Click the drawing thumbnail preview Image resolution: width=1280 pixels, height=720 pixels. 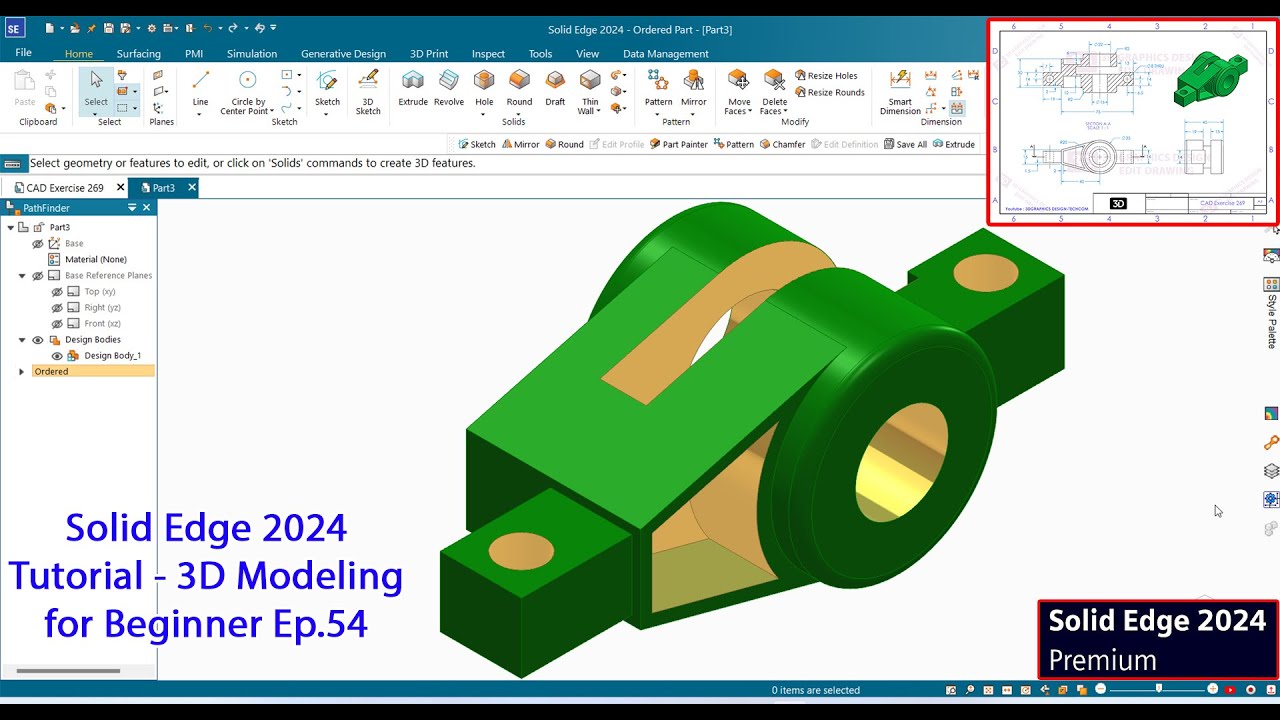pos(1132,122)
